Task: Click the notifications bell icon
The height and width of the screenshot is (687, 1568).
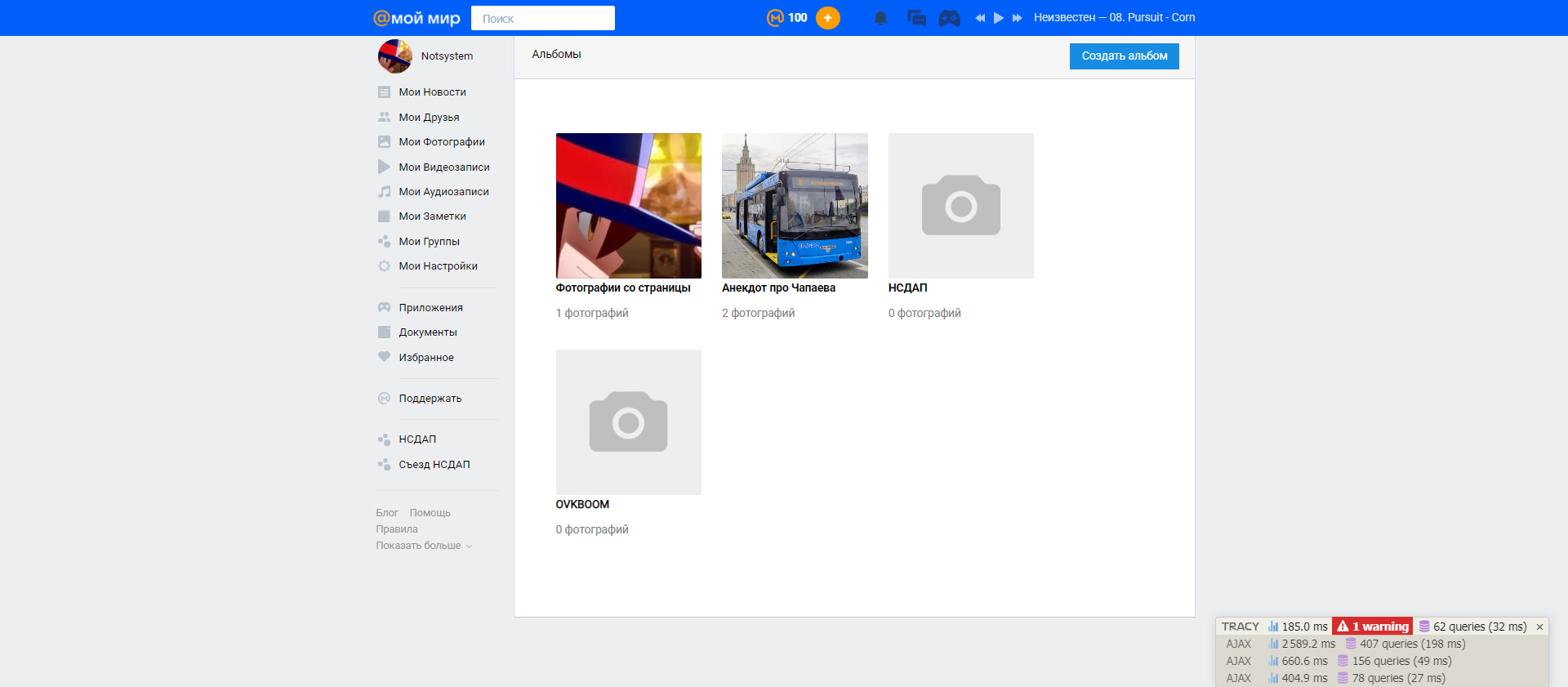Action: [880, 18]
